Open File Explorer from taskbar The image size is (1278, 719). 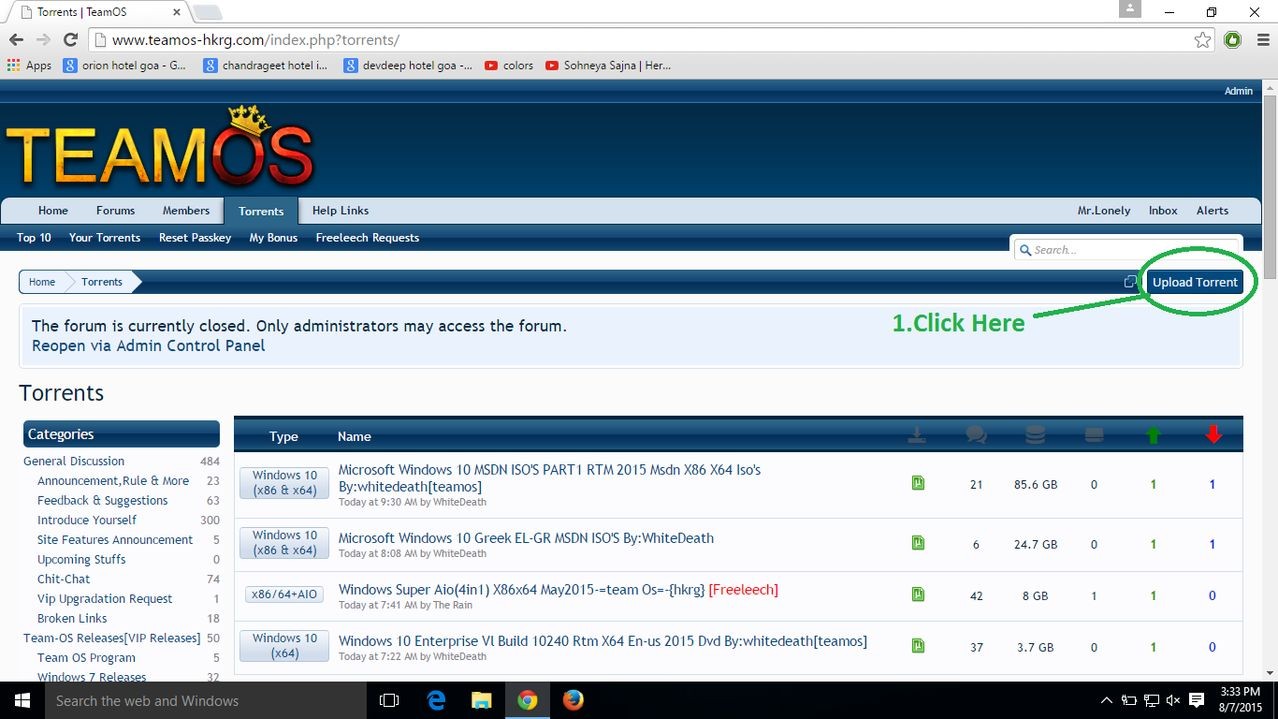[x=481, y=701]
